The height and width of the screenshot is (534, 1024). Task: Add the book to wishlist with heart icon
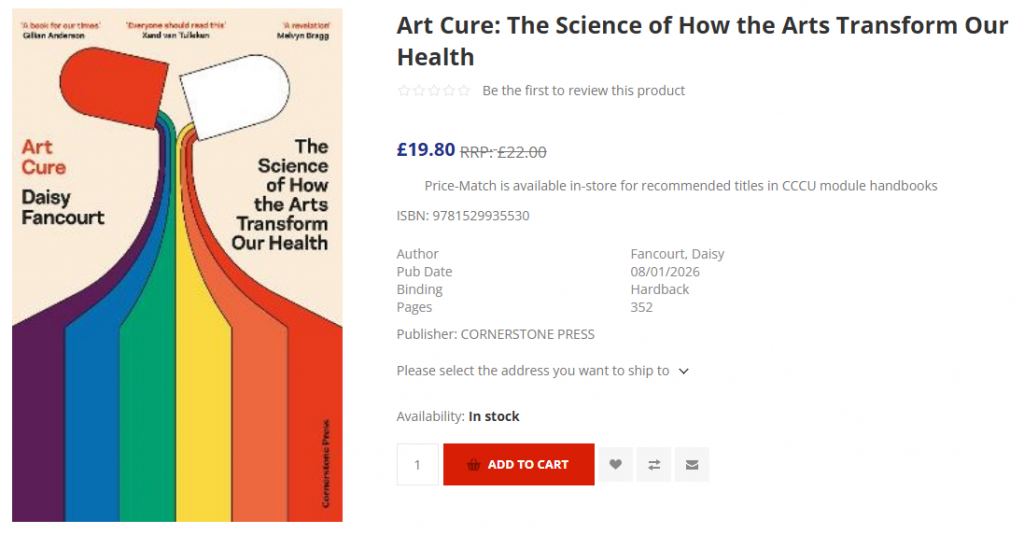(x=616, y=465)
